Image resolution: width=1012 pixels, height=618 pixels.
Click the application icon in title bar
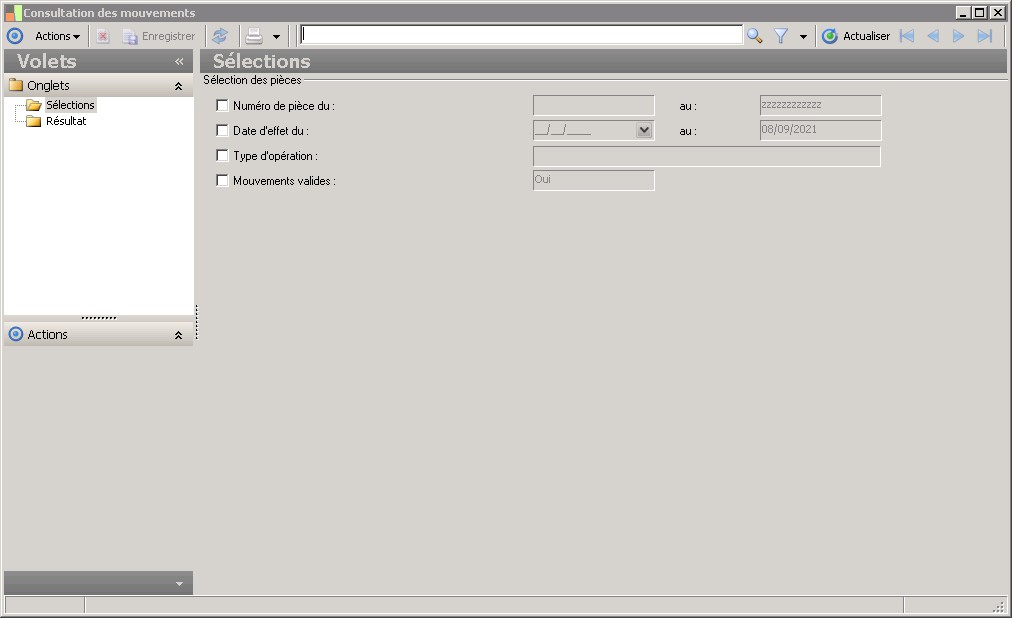click(x=13, y=13)
